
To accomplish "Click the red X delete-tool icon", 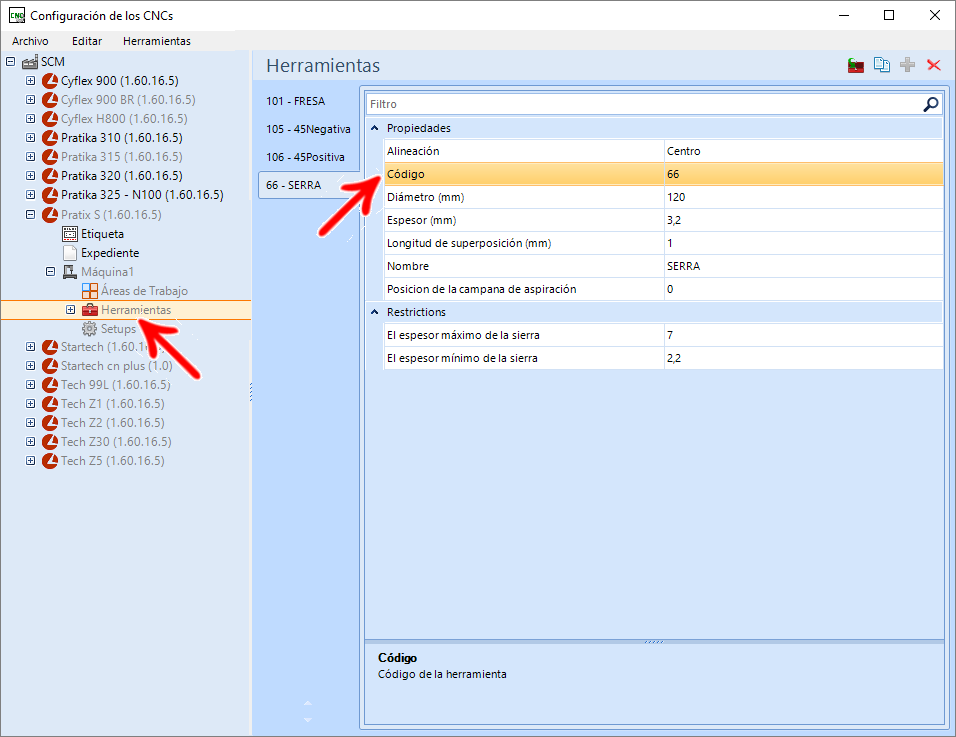I will pos(933,65).
